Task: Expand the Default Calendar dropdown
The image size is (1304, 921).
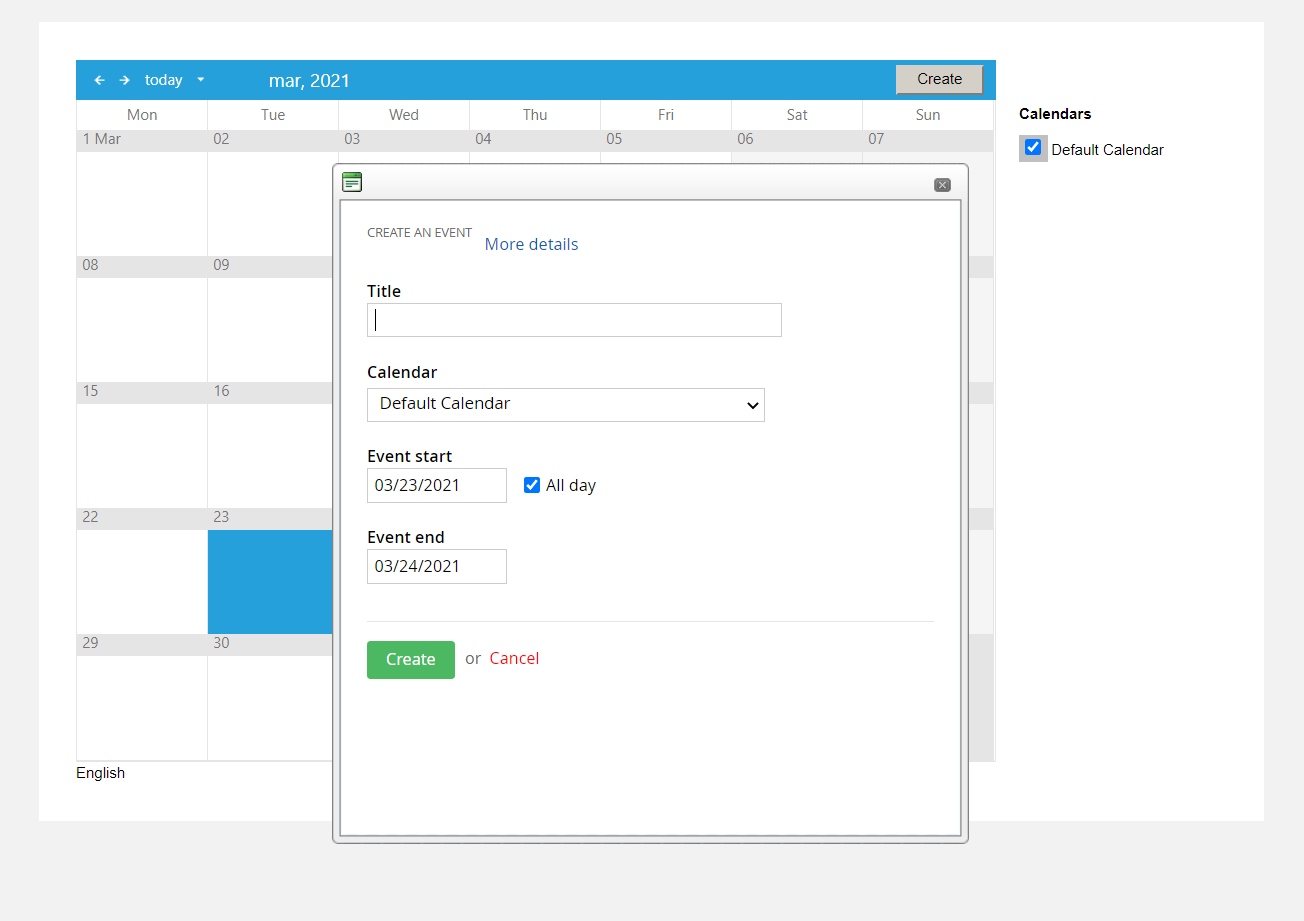Action: click(566, 405)
